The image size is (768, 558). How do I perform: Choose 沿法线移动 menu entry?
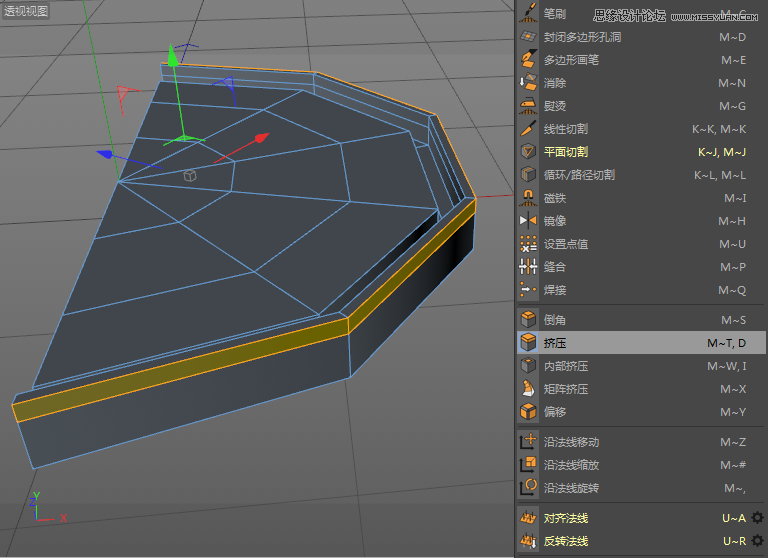pyautogui.click(x=642, y=442)
